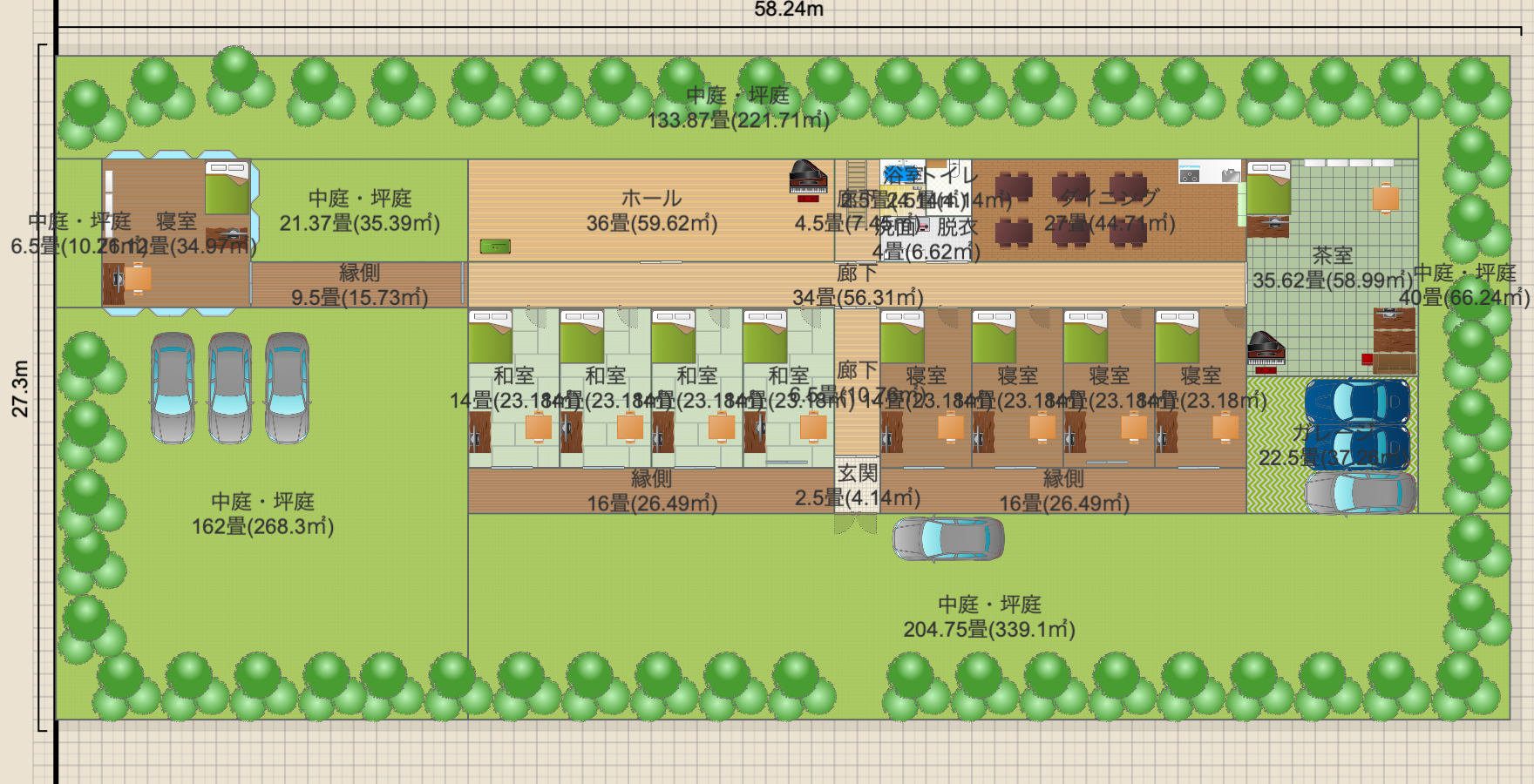Select the tree at the top-left garden corner
1534x784 pixels.
(x=91, y=113)
